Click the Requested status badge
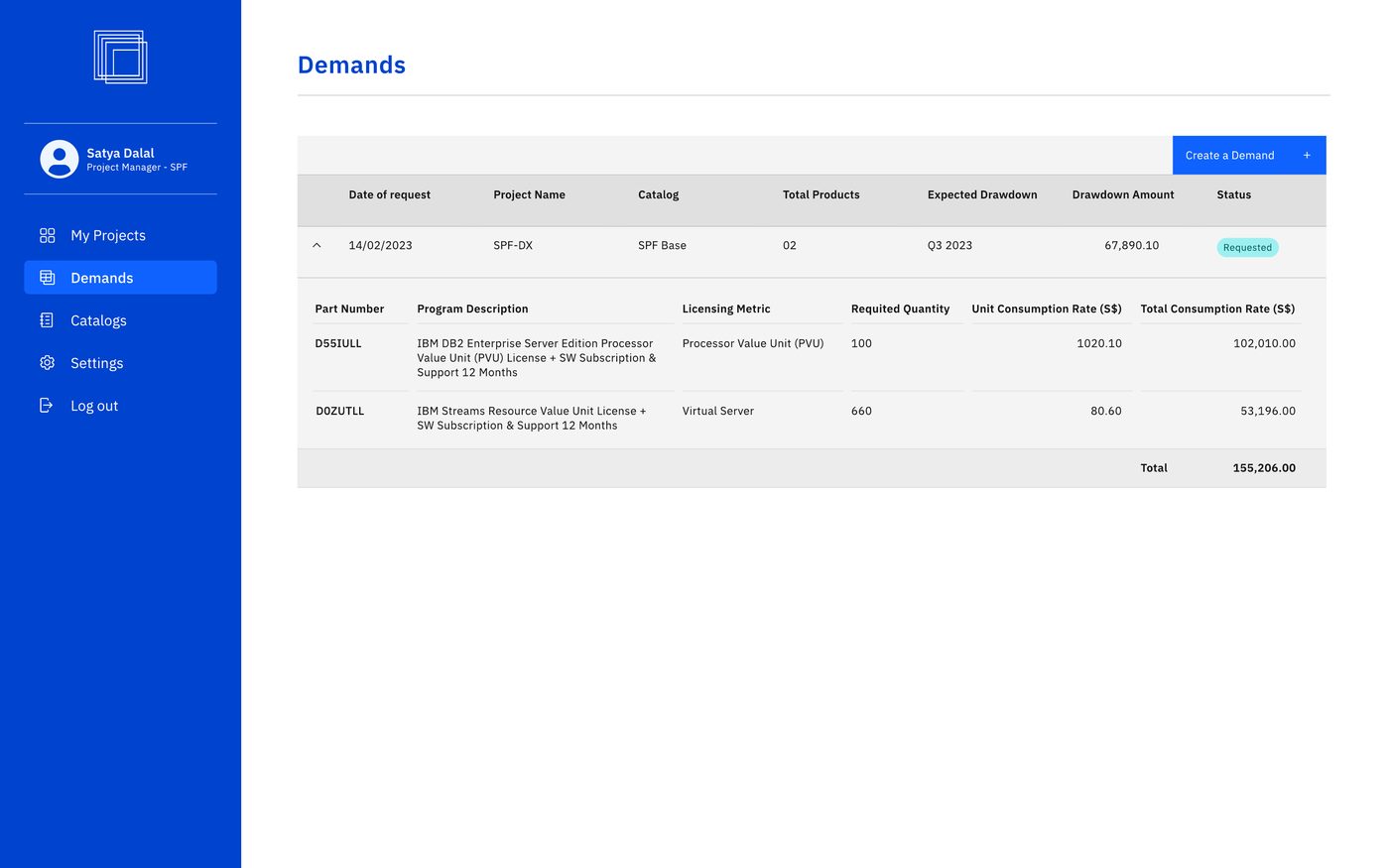Screen dimensions: 1389x868 1247,248
